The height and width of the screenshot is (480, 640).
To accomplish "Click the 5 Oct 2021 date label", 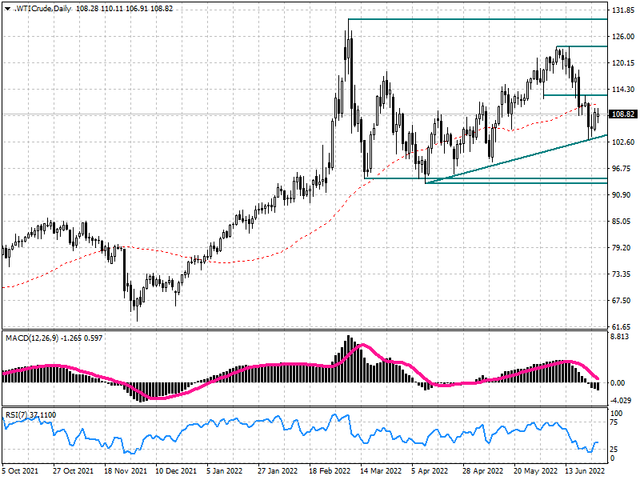I will [x=21, y=469].
